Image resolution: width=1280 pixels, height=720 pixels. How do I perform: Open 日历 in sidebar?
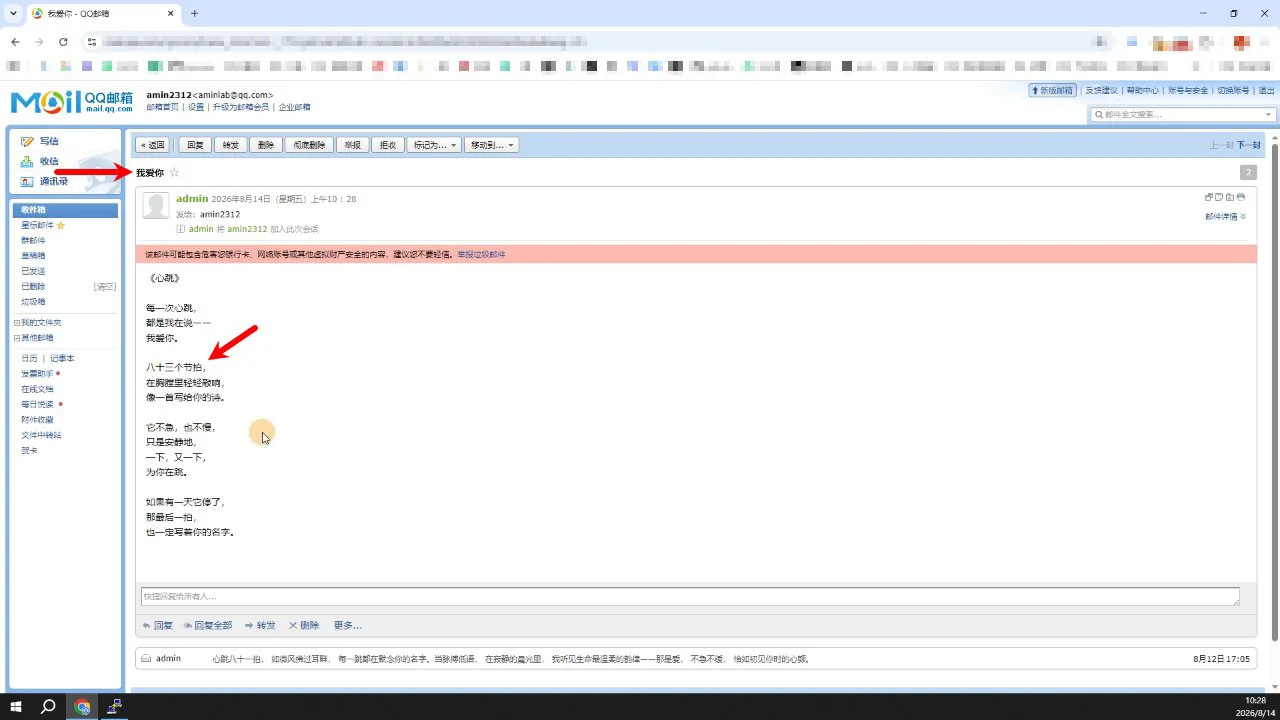29,358
